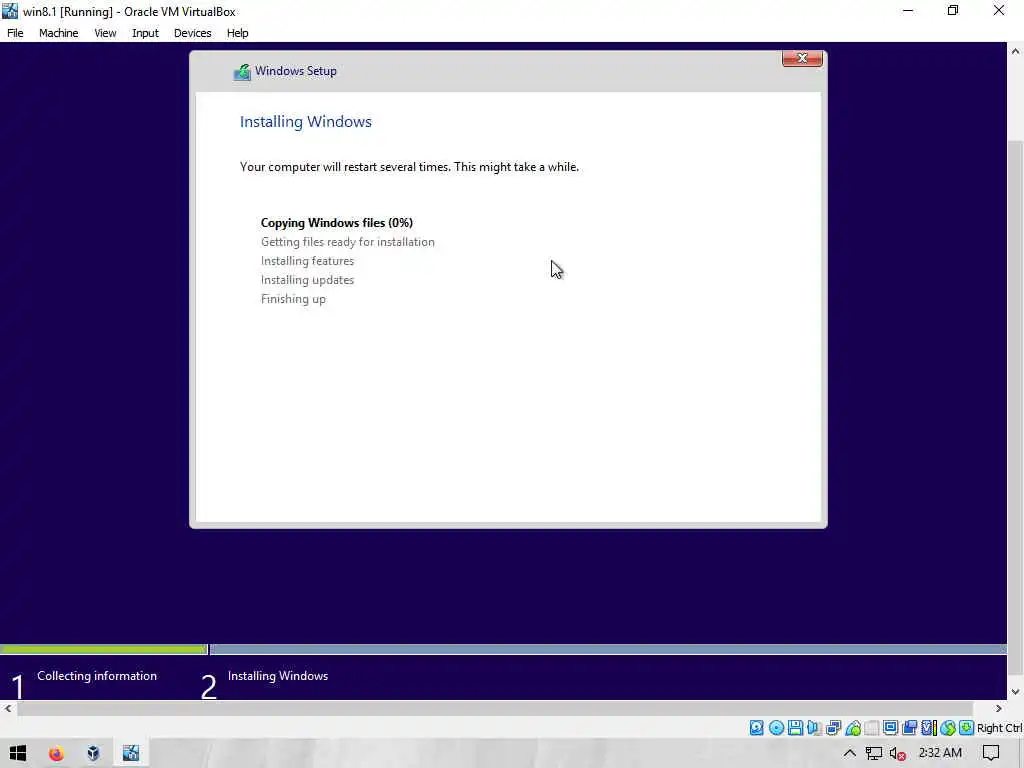Open the View menu

105,33
